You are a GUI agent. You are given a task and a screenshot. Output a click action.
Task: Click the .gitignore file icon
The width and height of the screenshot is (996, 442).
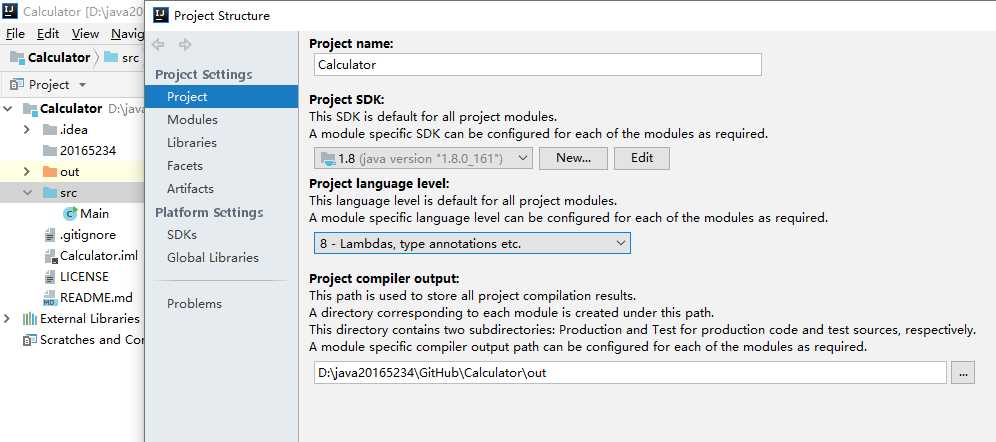pos(50,235)
